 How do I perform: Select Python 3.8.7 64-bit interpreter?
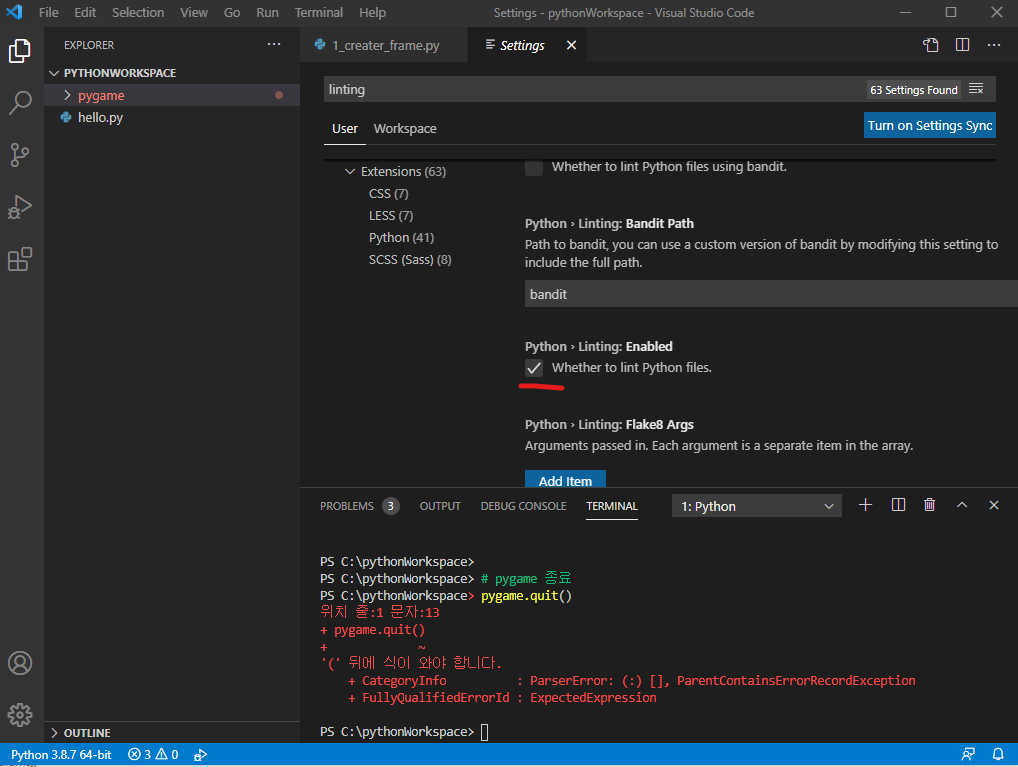click(x=61, y=754)
